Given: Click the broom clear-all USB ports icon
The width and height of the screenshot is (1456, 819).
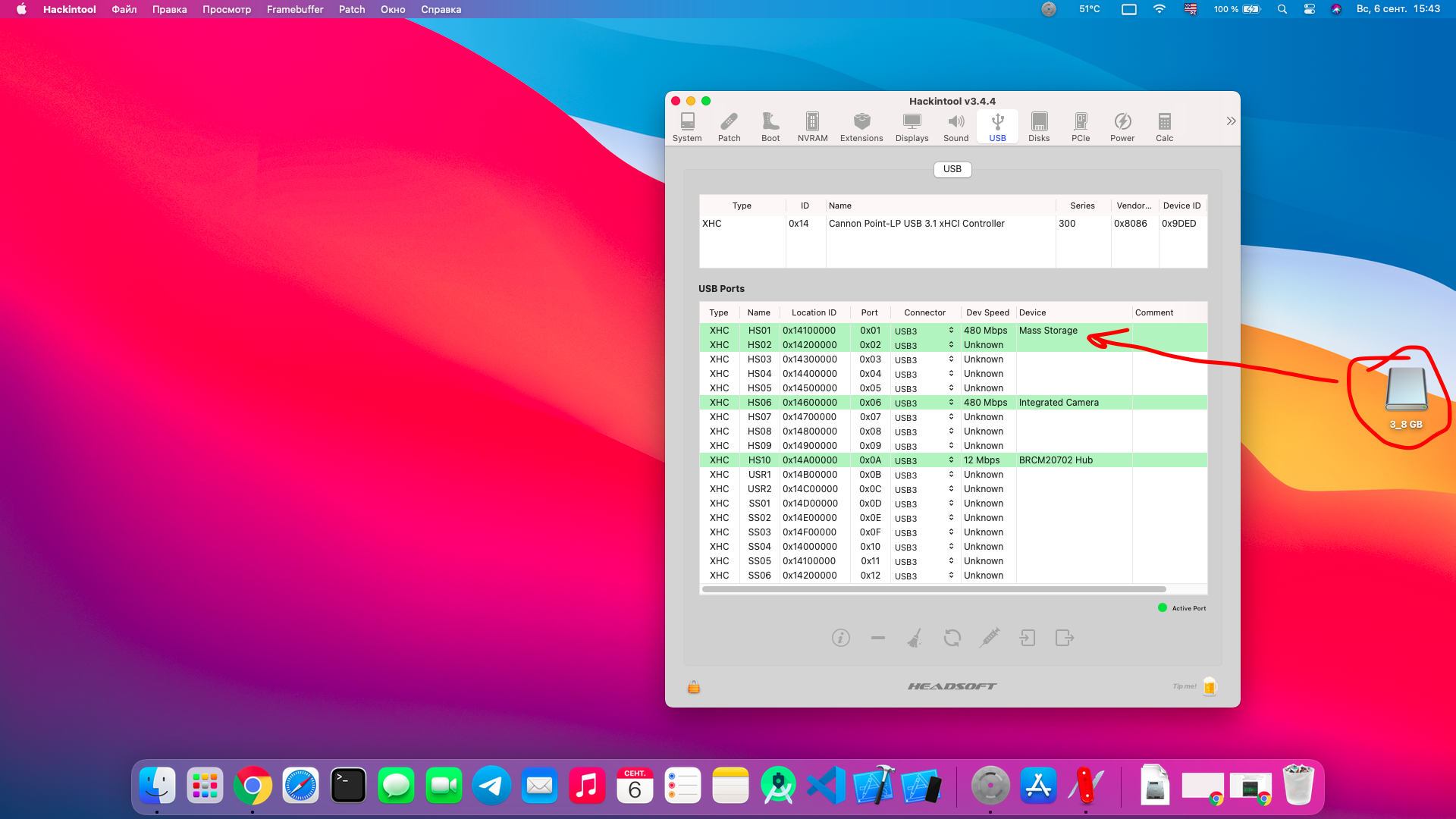Looking at the screenshot, I should coord(915,638).
